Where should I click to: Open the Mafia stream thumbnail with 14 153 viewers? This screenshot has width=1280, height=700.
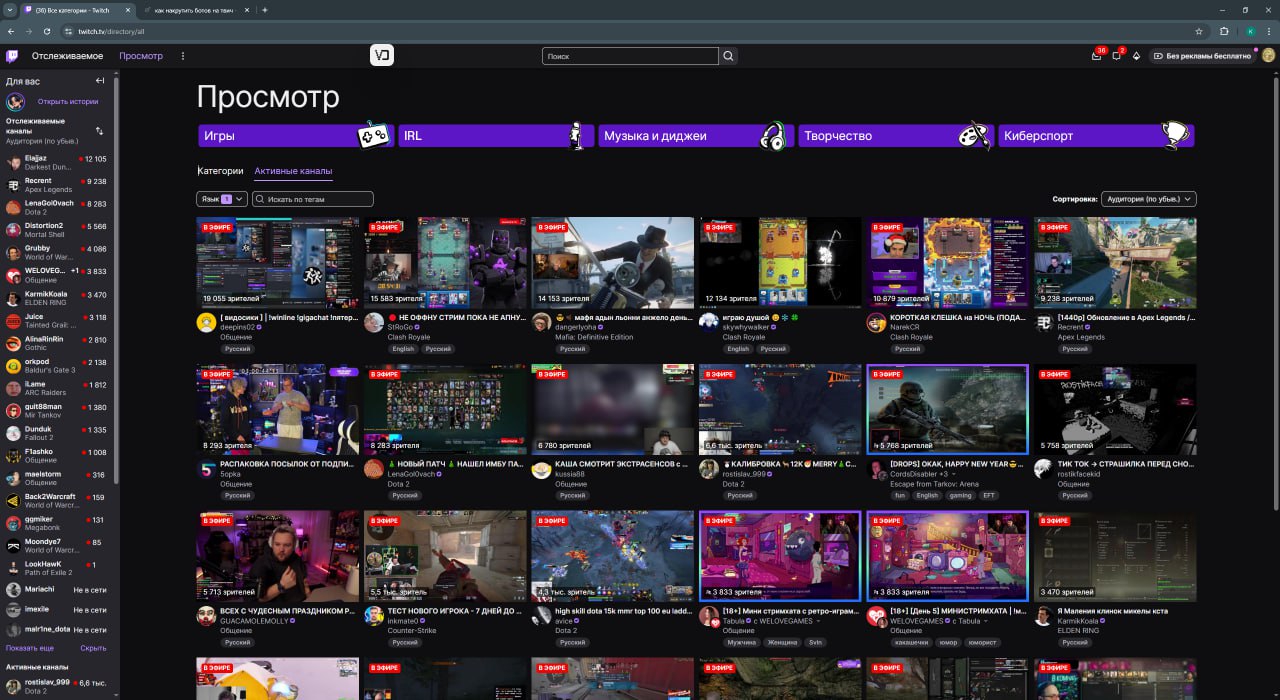[612, 263]
